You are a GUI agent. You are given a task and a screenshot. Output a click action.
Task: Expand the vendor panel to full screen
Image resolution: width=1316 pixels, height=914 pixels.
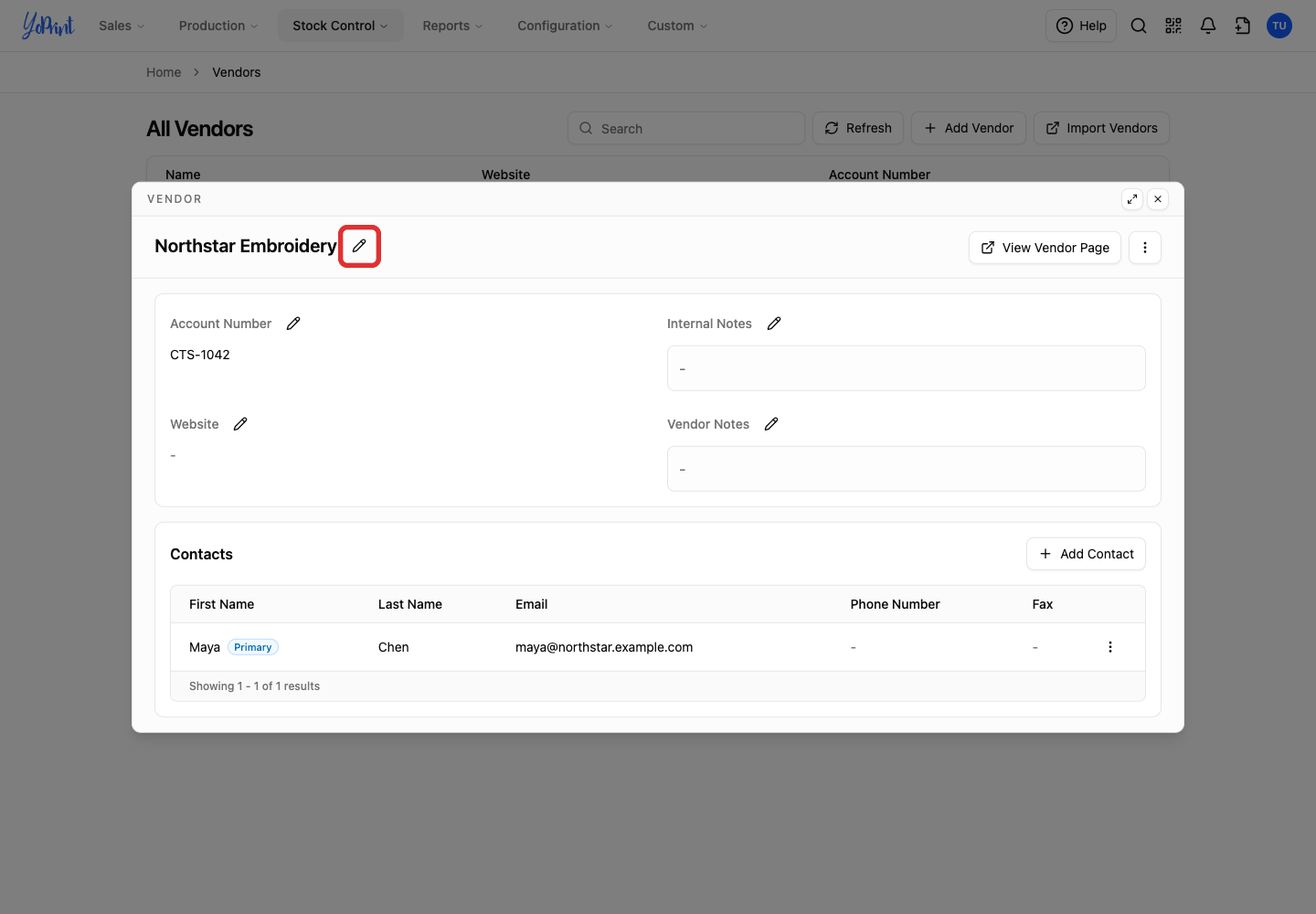coord(1132,199)
